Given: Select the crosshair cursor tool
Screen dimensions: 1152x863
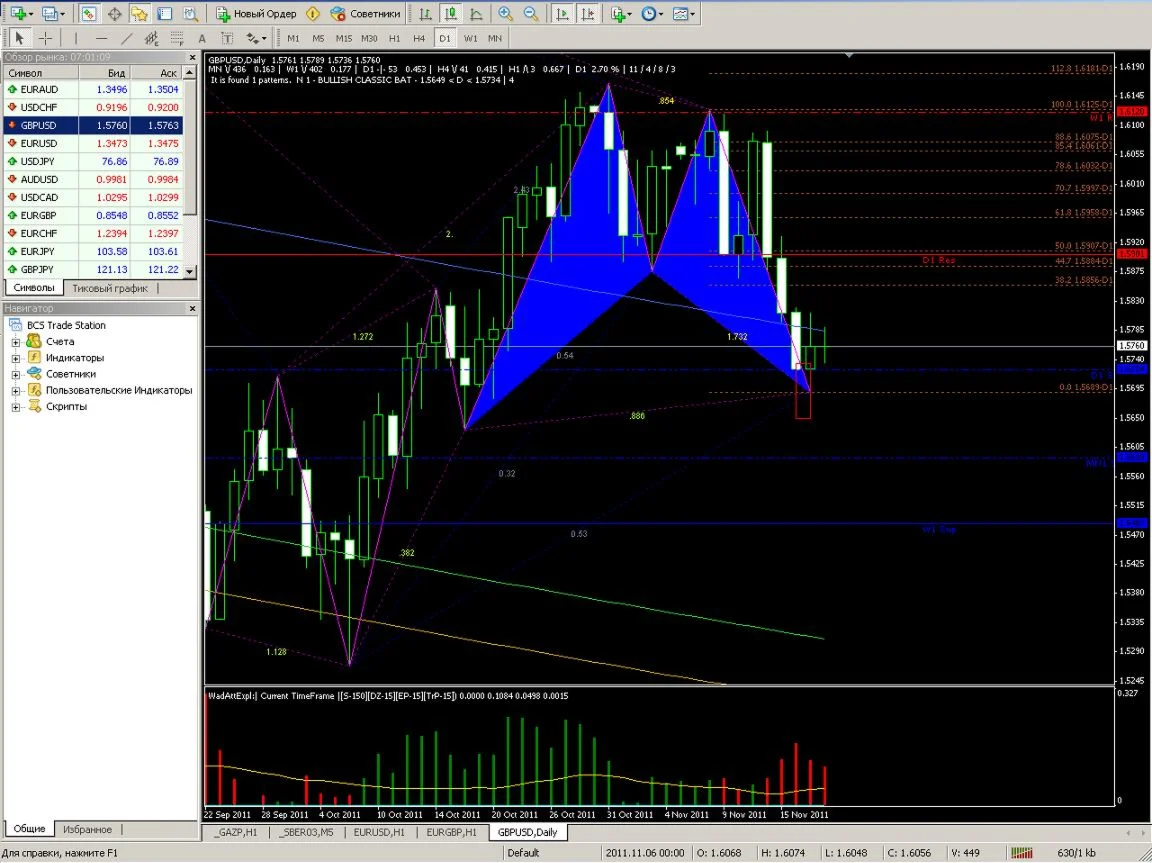Looking at the screenshot, I should (46, 38).
